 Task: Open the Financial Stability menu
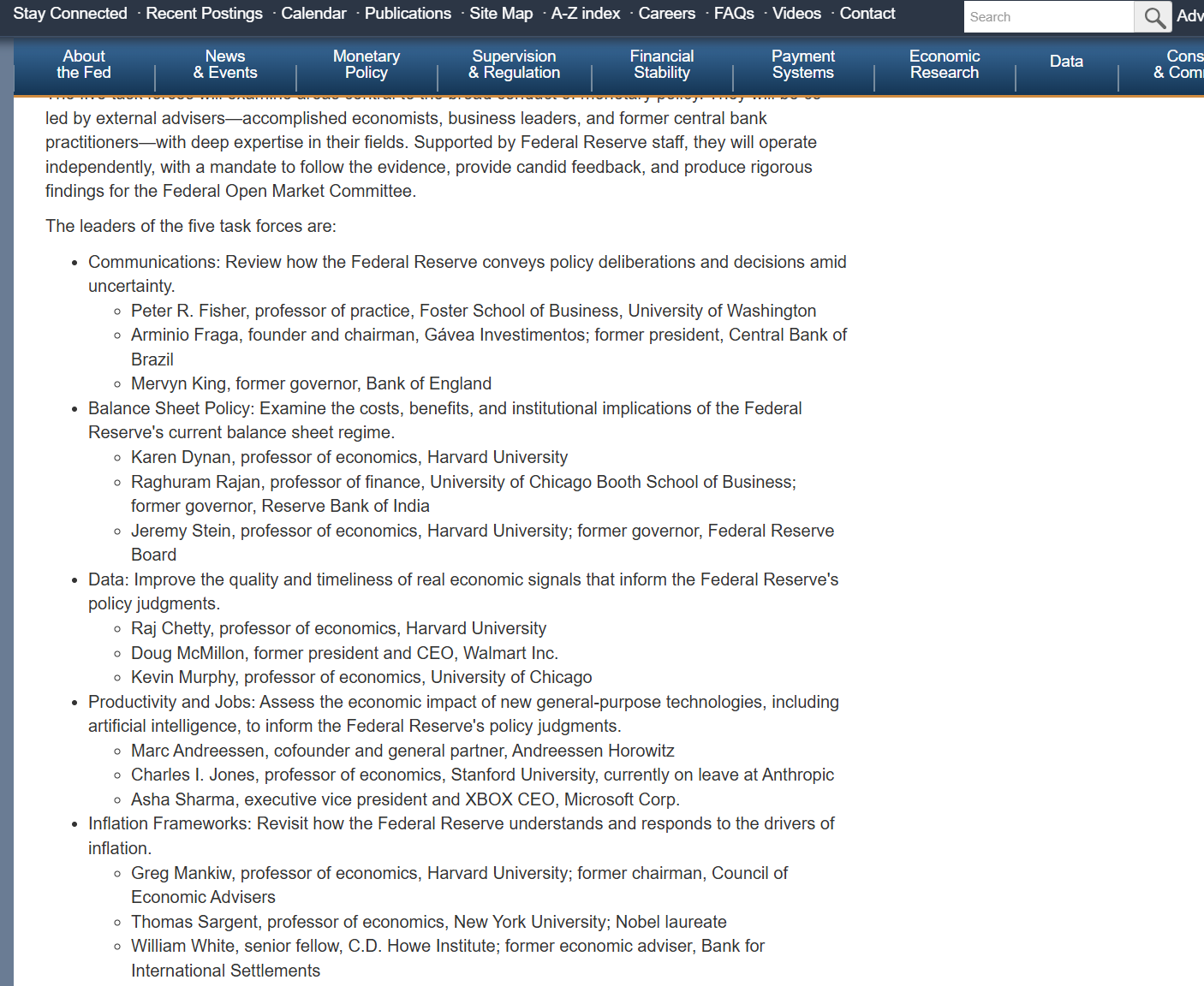click(x=662, y=64)
